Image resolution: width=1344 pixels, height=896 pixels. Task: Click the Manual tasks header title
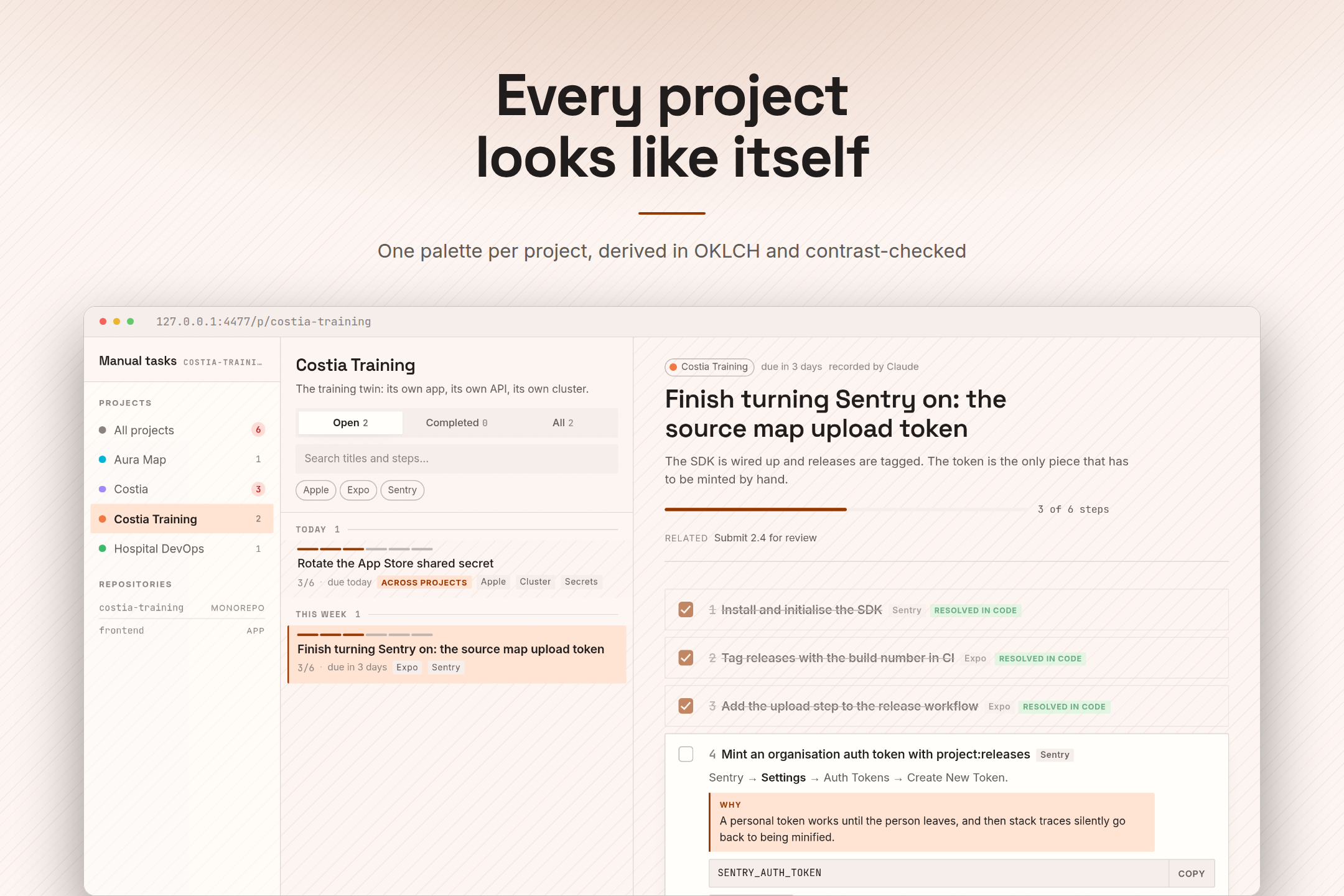[x=138, y=361]
